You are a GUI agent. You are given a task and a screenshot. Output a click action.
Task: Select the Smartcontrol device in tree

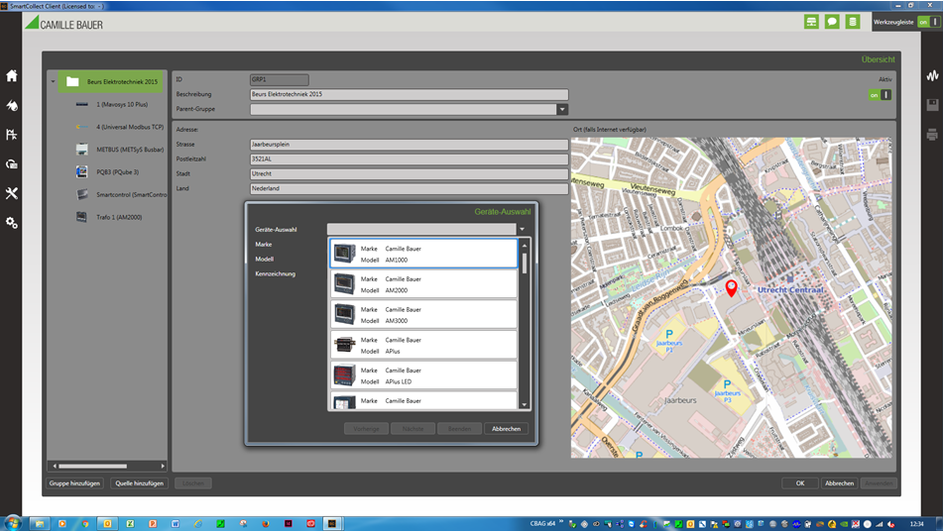(120, 195)
